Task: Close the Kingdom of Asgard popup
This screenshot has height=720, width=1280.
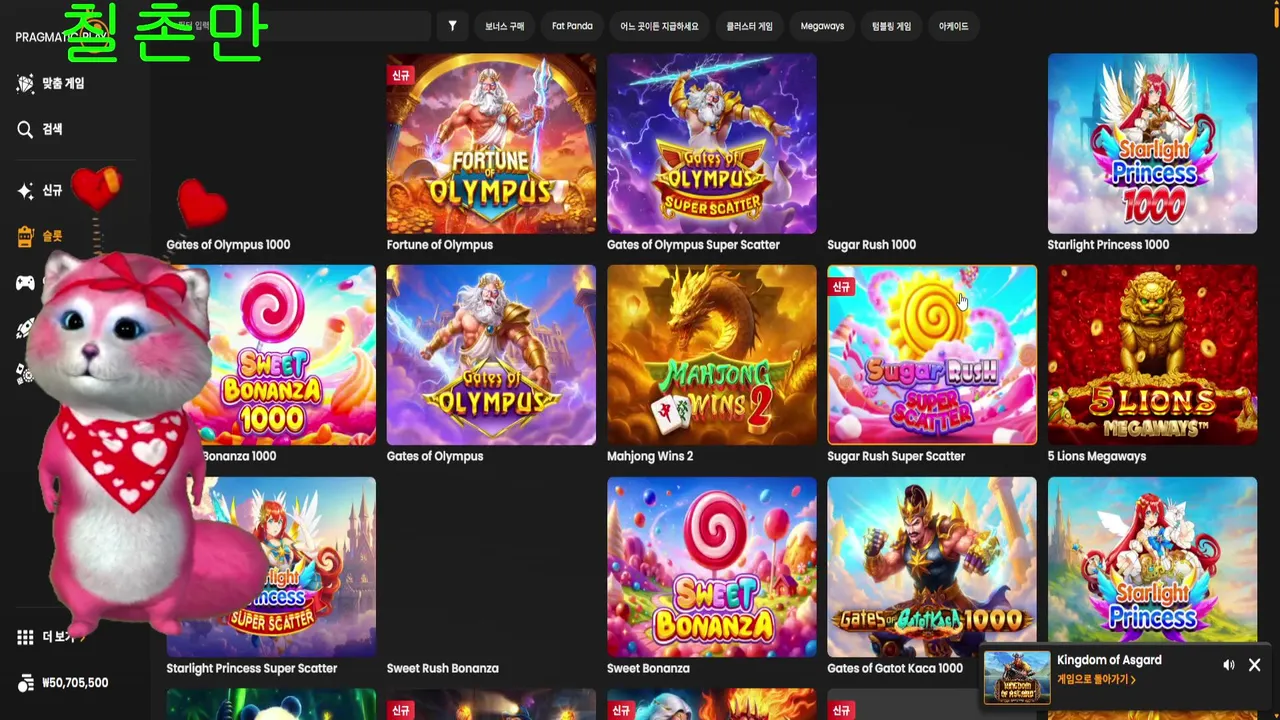Action: tap(1254, 665)
